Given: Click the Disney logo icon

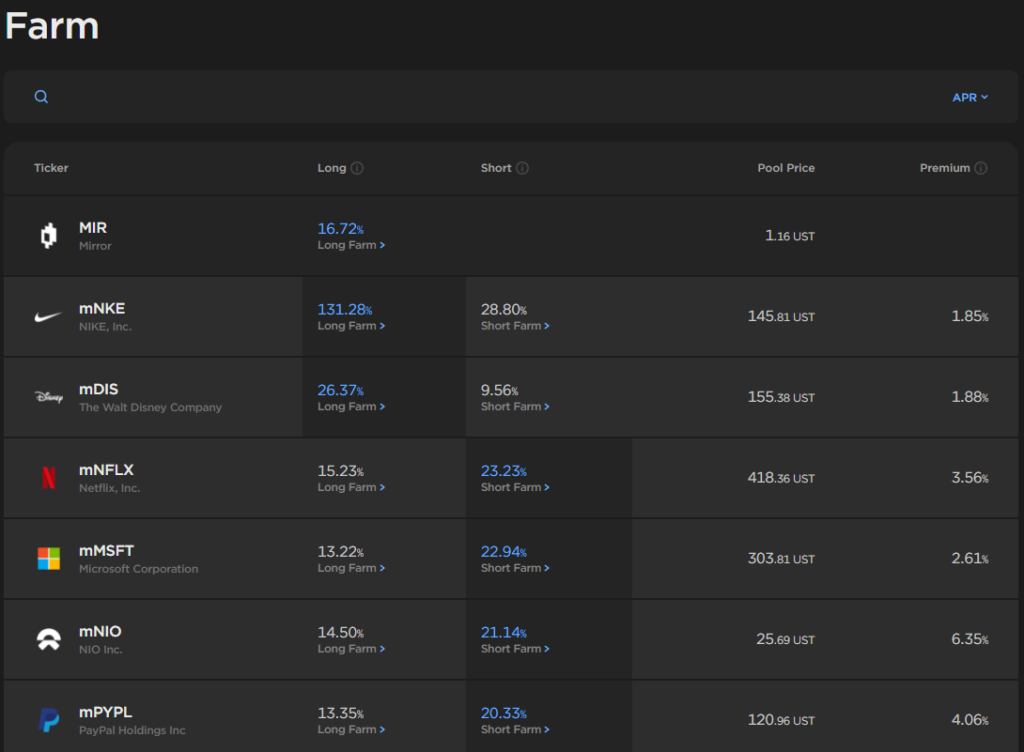Looking at the screenshot, I should [48, 397].
